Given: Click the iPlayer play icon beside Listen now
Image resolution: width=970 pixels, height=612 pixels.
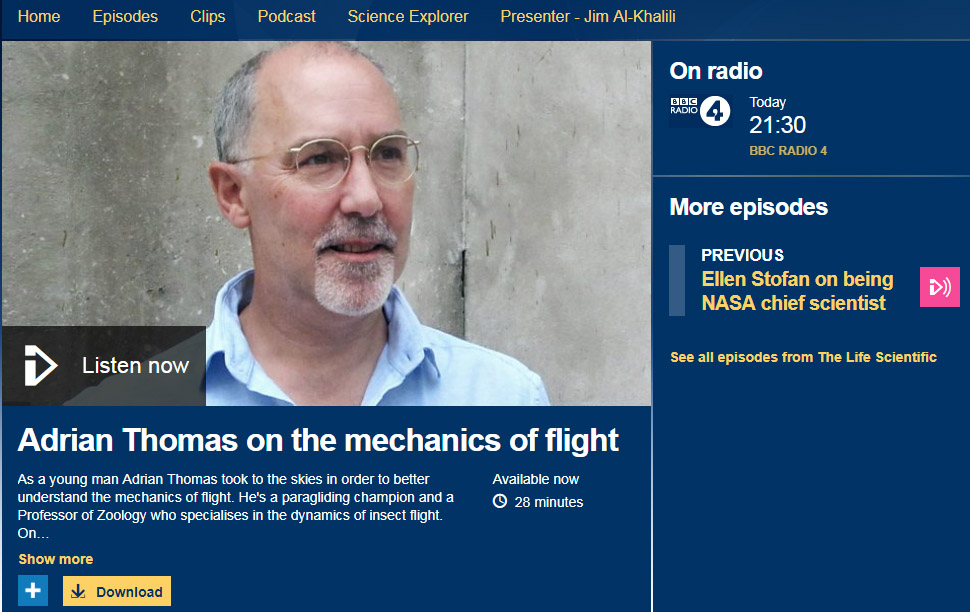Looking at the screenshot, I should point(40,366).
